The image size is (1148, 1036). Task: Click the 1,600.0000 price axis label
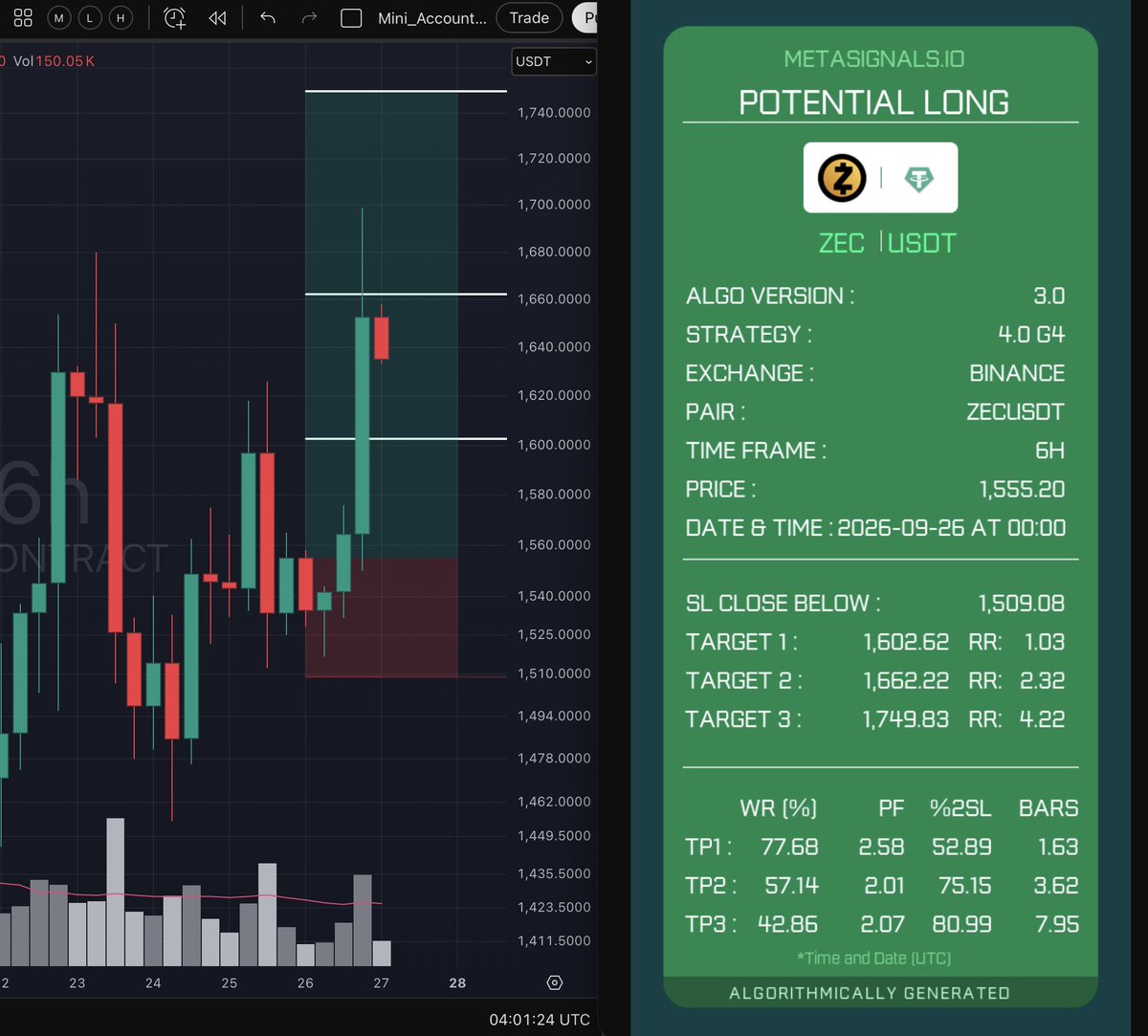(554, 445)
